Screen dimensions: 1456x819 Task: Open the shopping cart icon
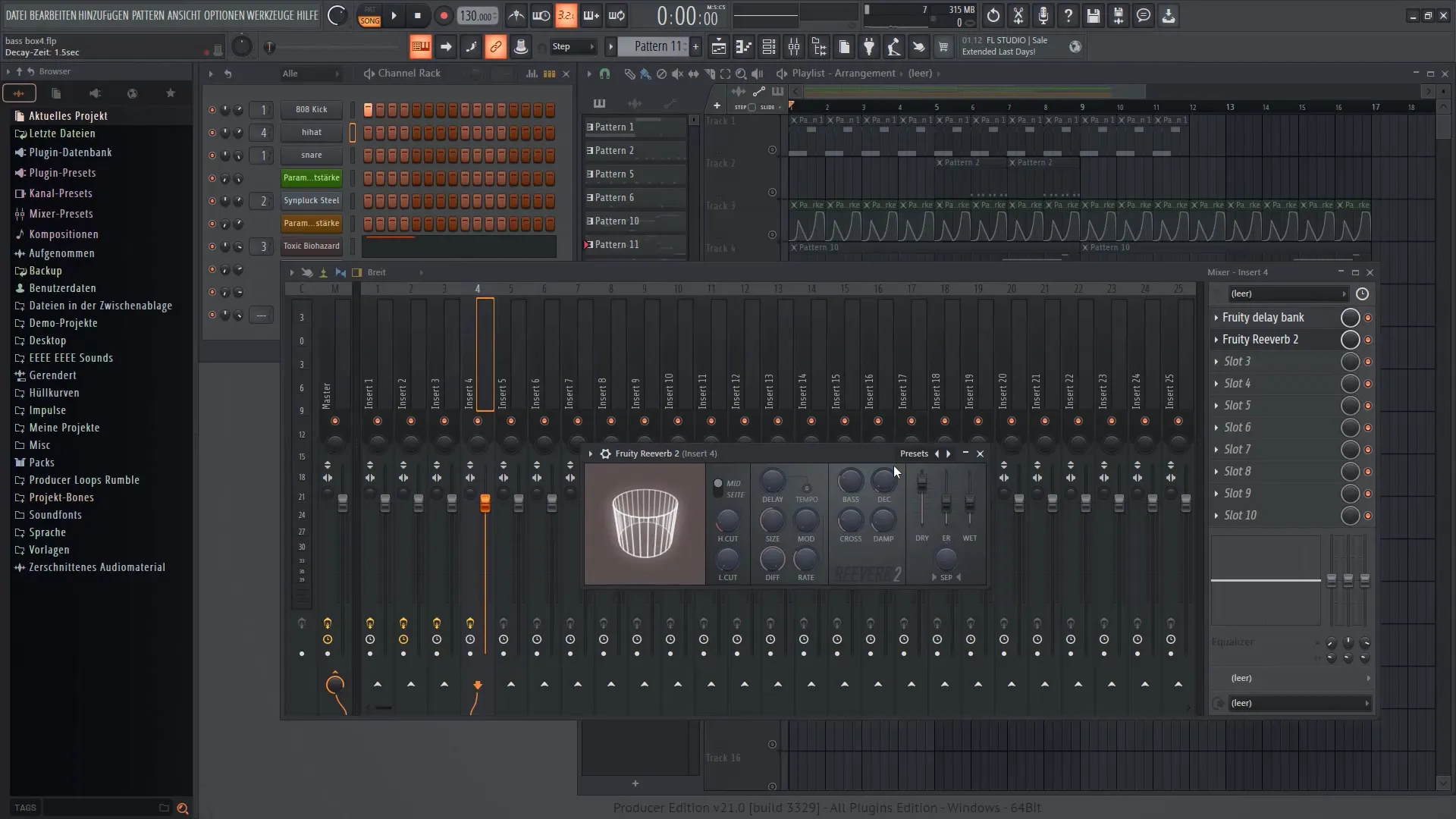coord(943,47)
